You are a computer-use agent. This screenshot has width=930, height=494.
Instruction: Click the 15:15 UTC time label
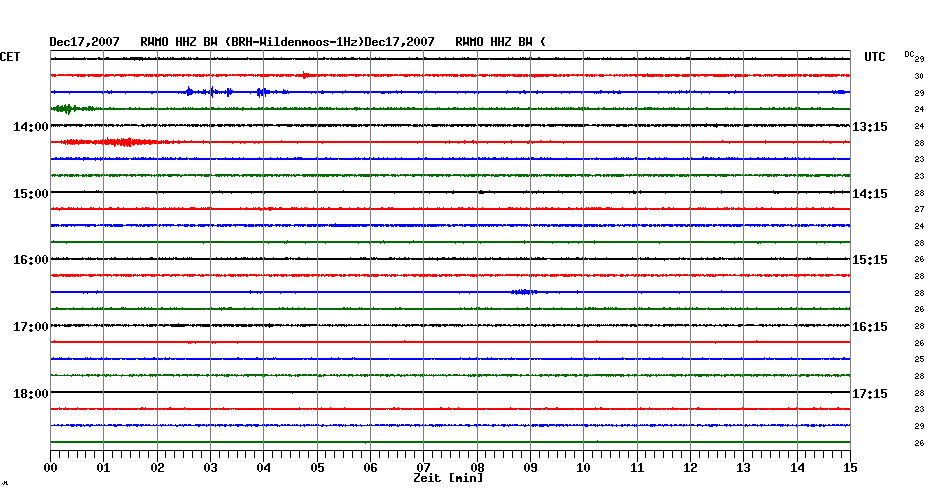pos(870,260)
